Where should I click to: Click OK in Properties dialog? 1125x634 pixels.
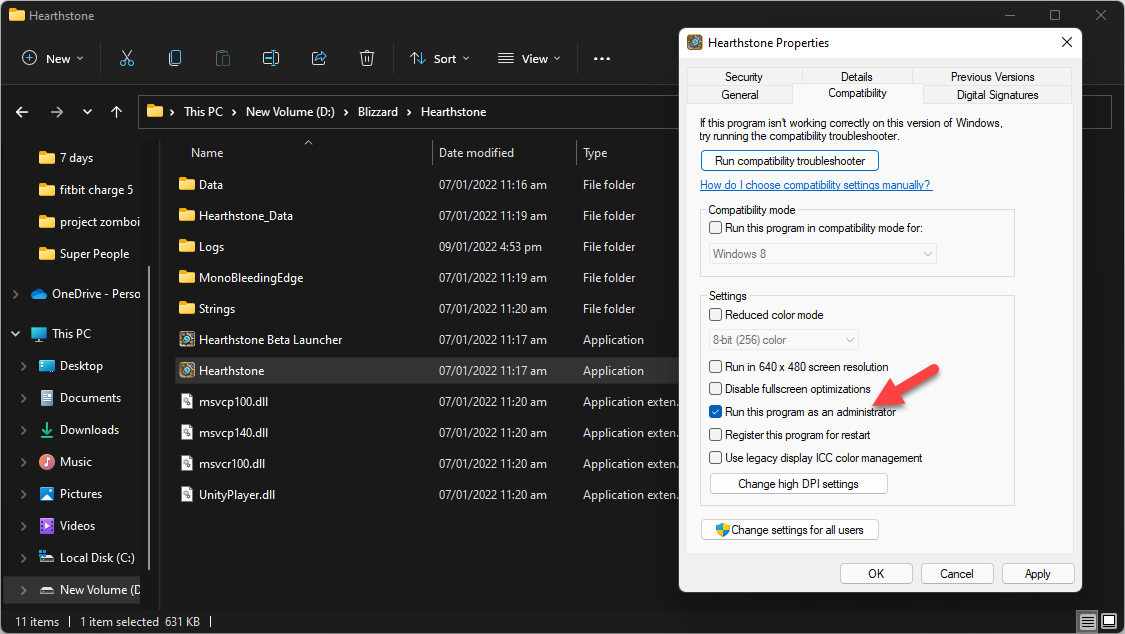point(876,574)
